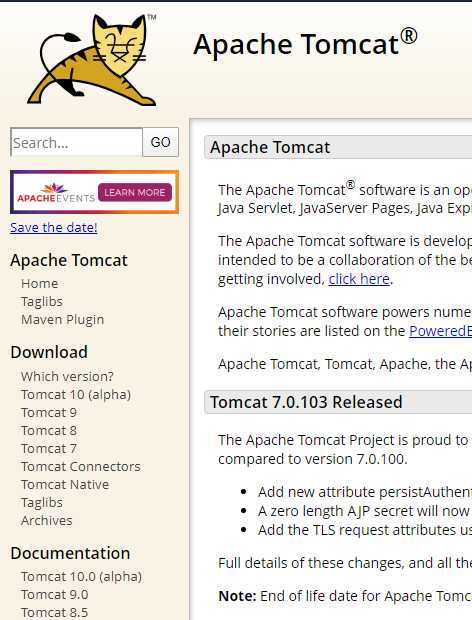
Task: Click the Search input field
Action: click(x=77, y=142)
